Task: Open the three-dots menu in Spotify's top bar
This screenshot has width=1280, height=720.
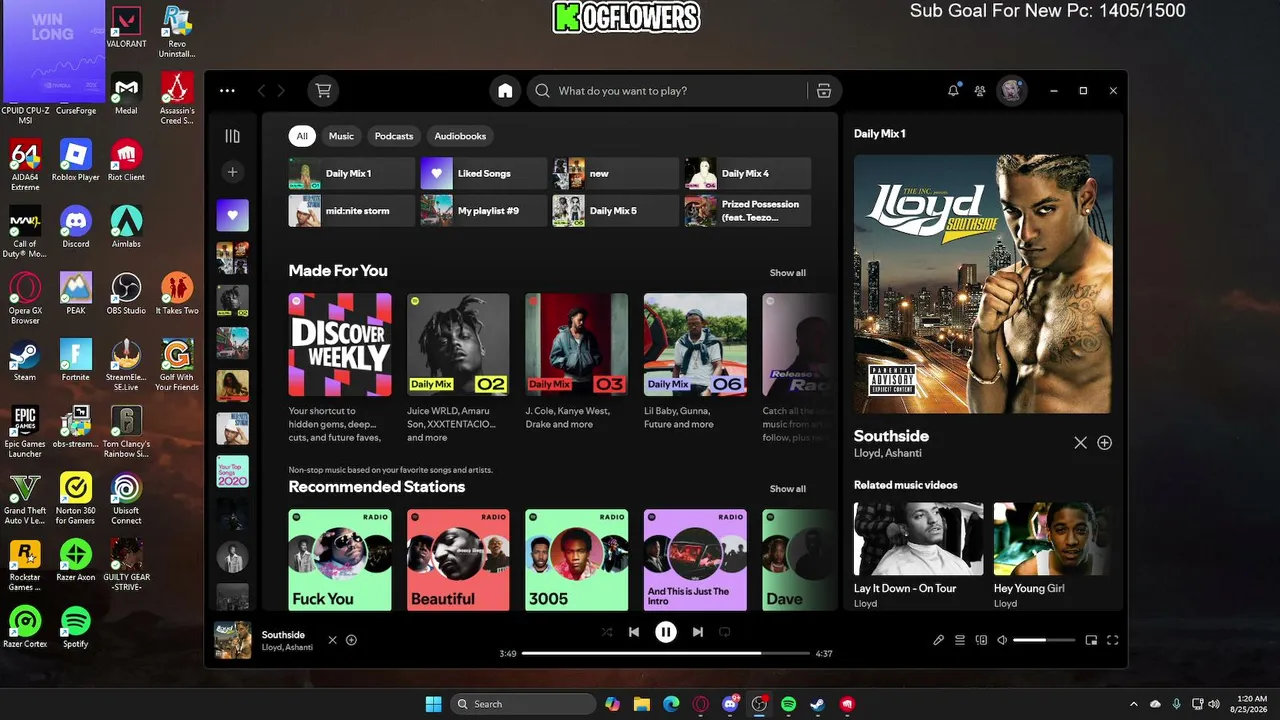Action: coord(227,91)
